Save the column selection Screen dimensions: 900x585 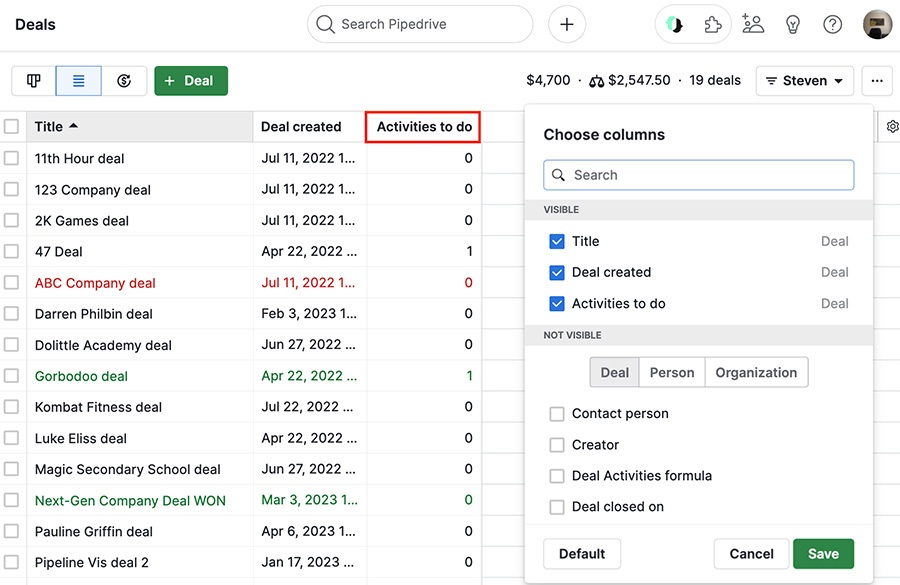[x=823, y=554]
